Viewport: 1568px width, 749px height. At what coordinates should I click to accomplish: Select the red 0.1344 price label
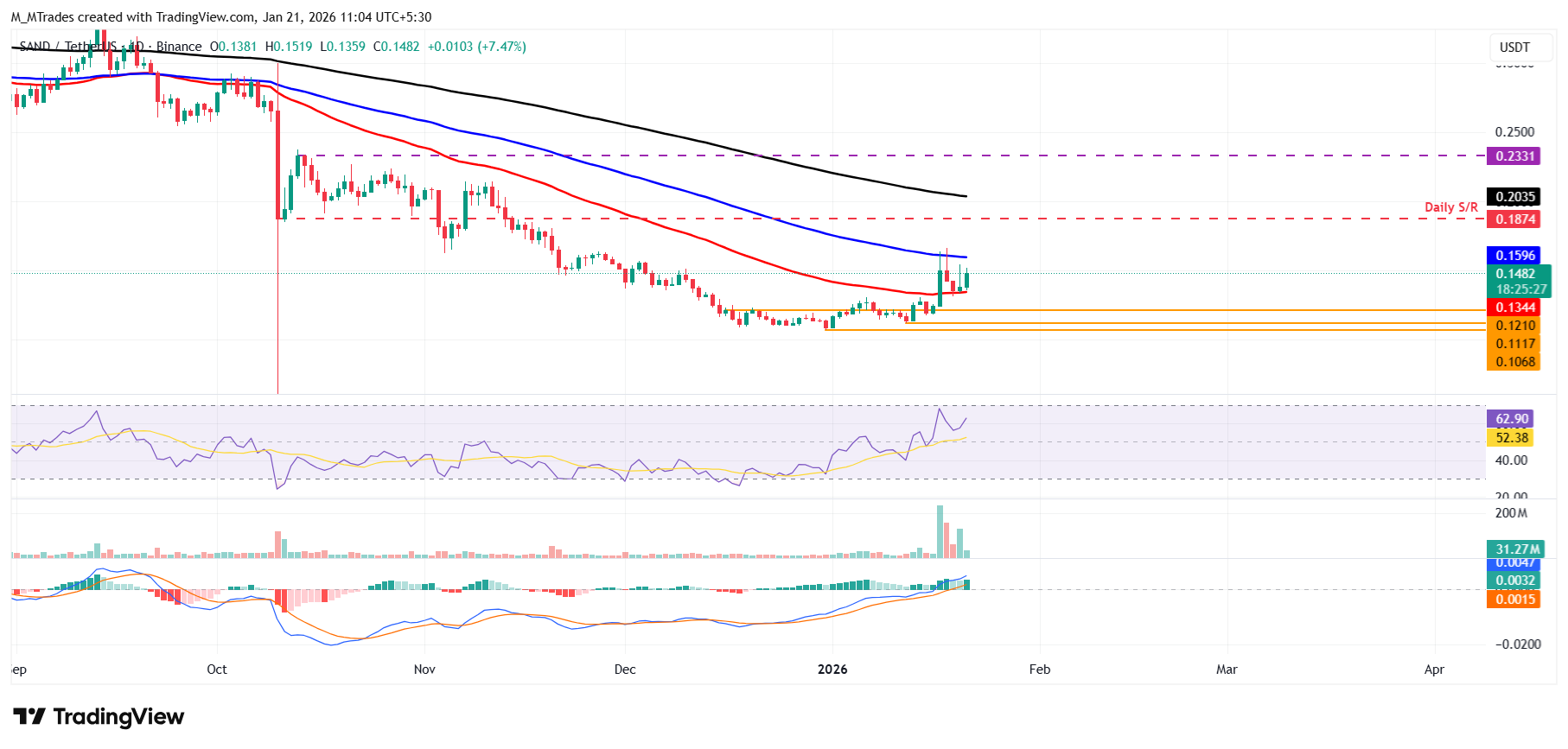click(x=1514, y=308)
